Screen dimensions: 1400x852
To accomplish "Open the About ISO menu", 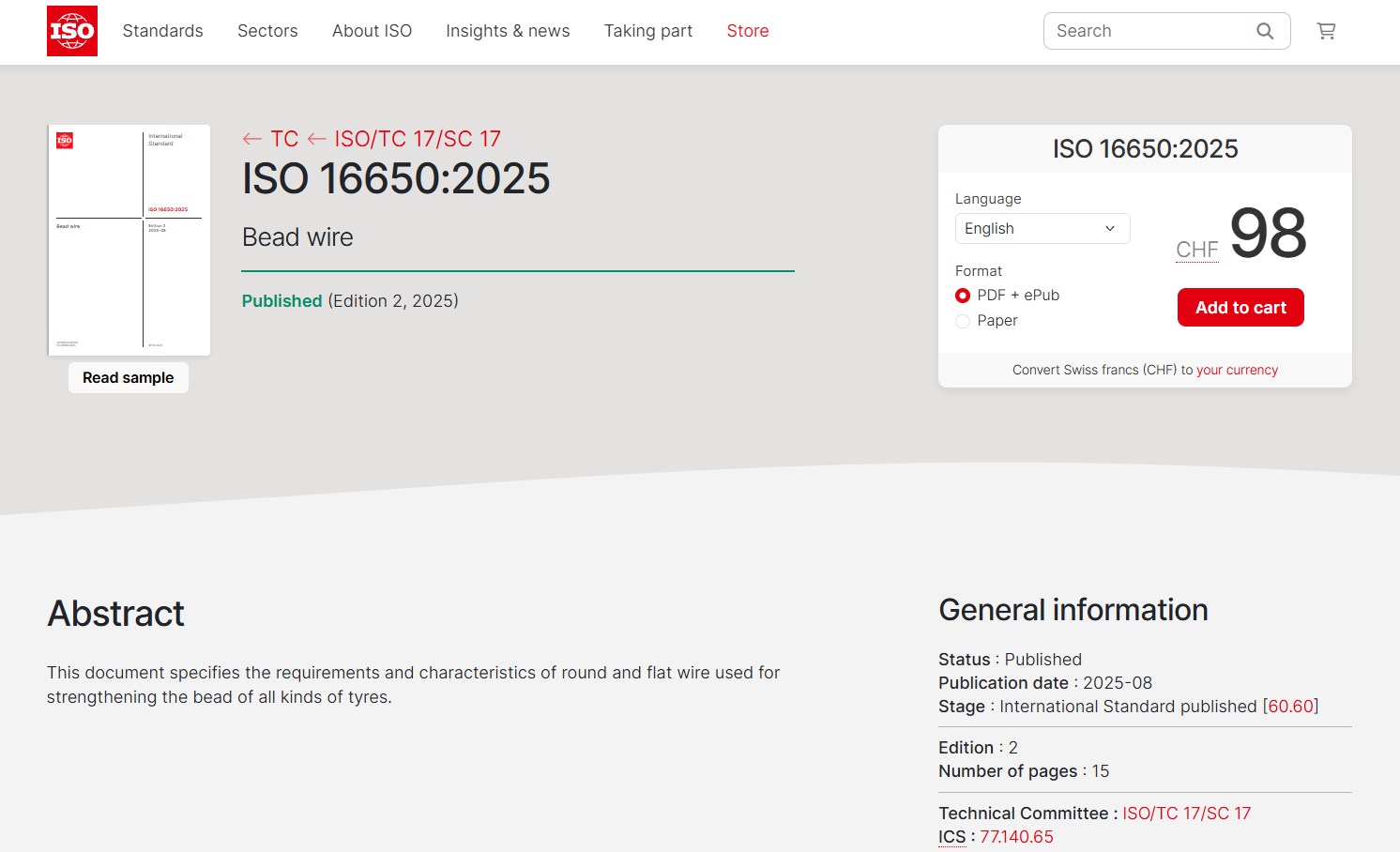I will tap(372, 31).
